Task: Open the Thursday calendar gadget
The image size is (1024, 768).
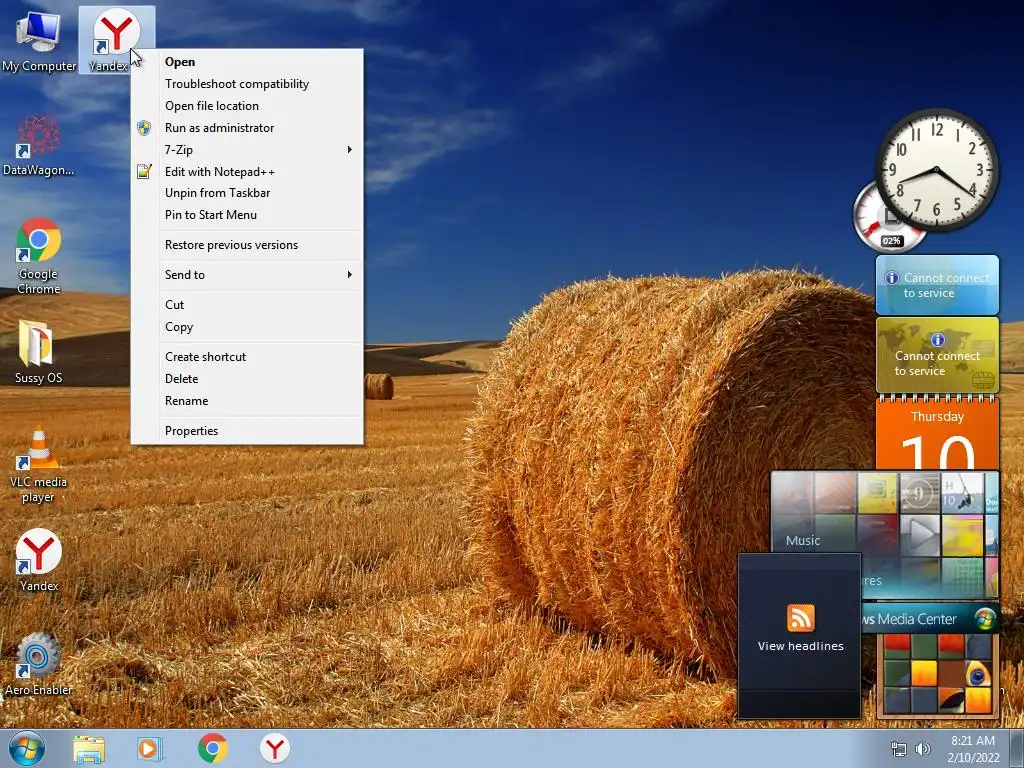Action: pos(937,434)
